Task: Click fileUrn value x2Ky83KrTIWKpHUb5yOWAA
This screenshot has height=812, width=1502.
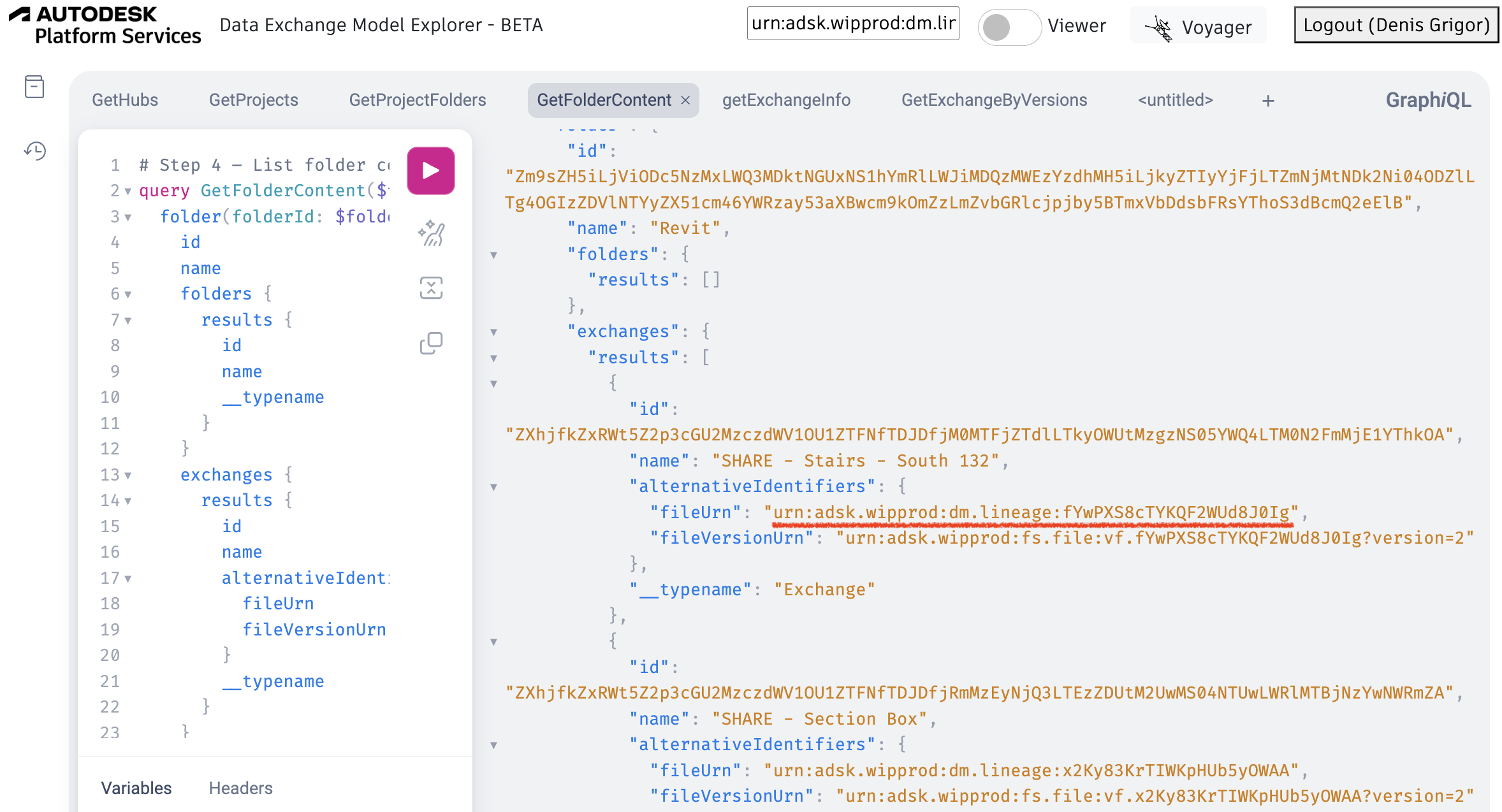Action: coord(1031,771)
